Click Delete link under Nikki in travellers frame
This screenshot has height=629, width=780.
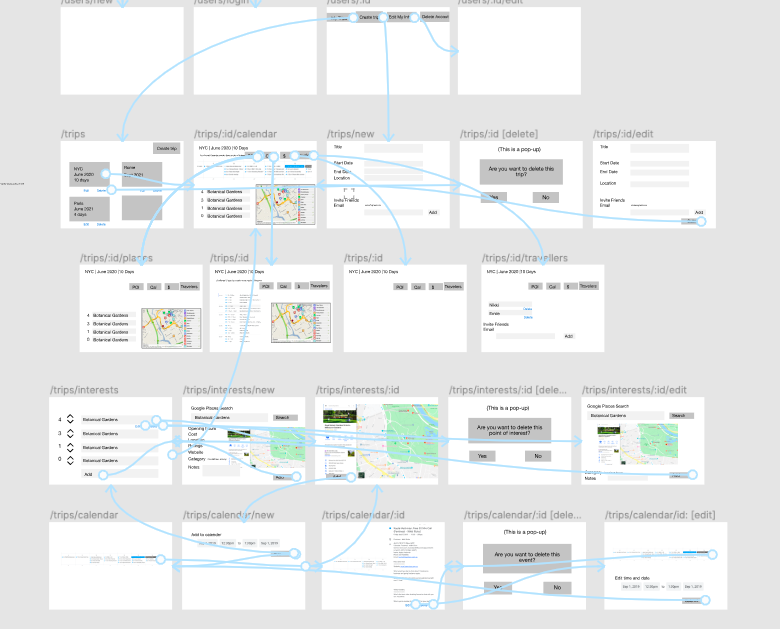pyautogui.click(x=527, y=309)
